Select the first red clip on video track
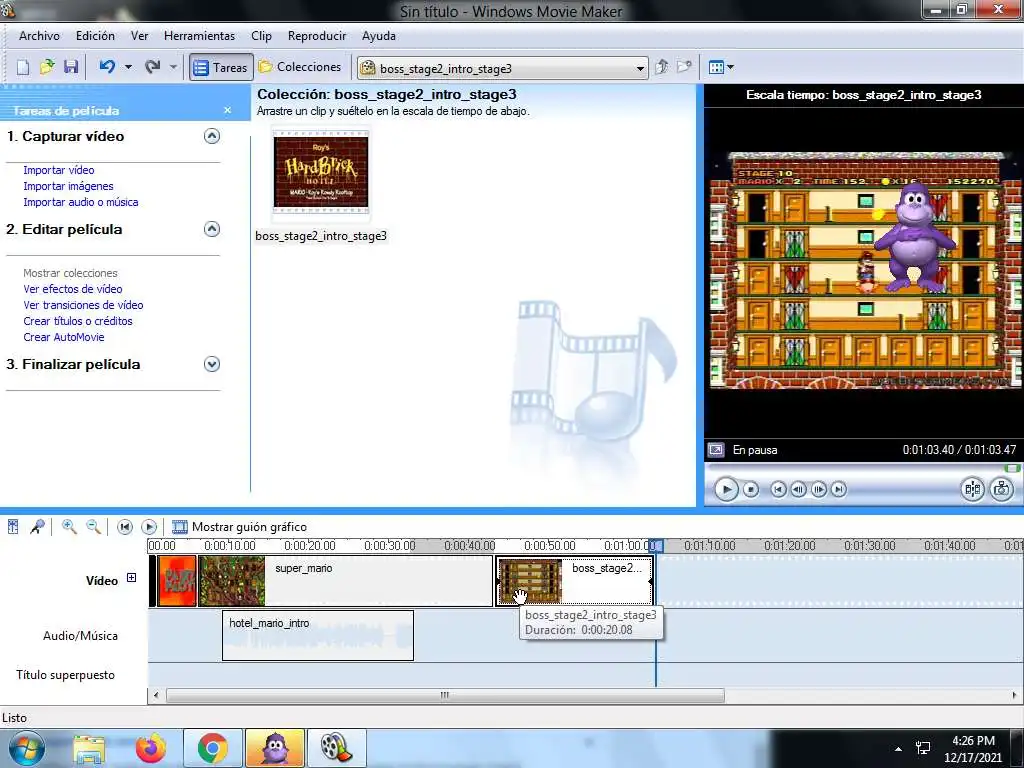Viewport: 1024px width, 768px height. tap(177, 581)
